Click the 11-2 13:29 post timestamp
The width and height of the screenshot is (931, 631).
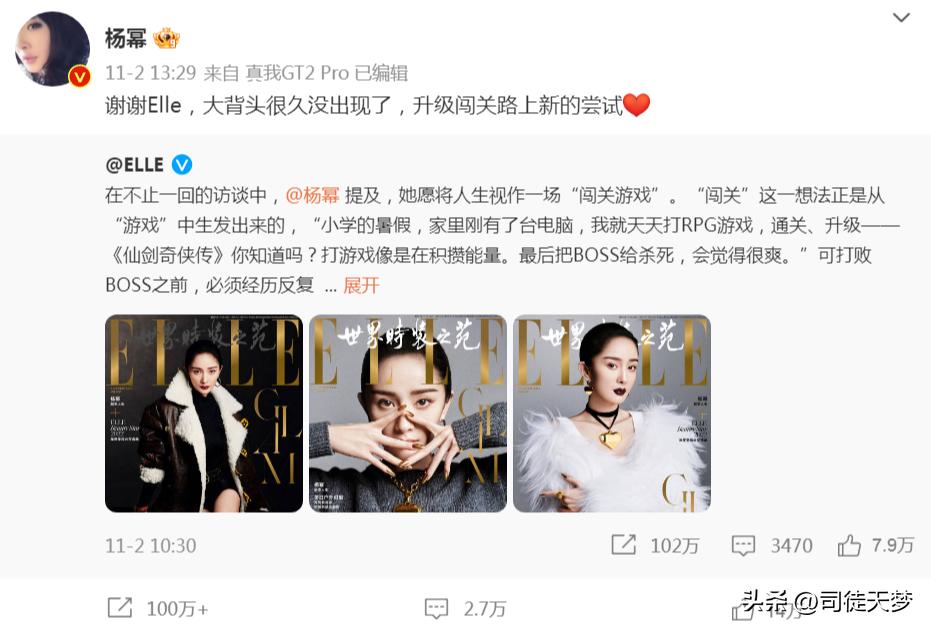click(x=151, y=73)
